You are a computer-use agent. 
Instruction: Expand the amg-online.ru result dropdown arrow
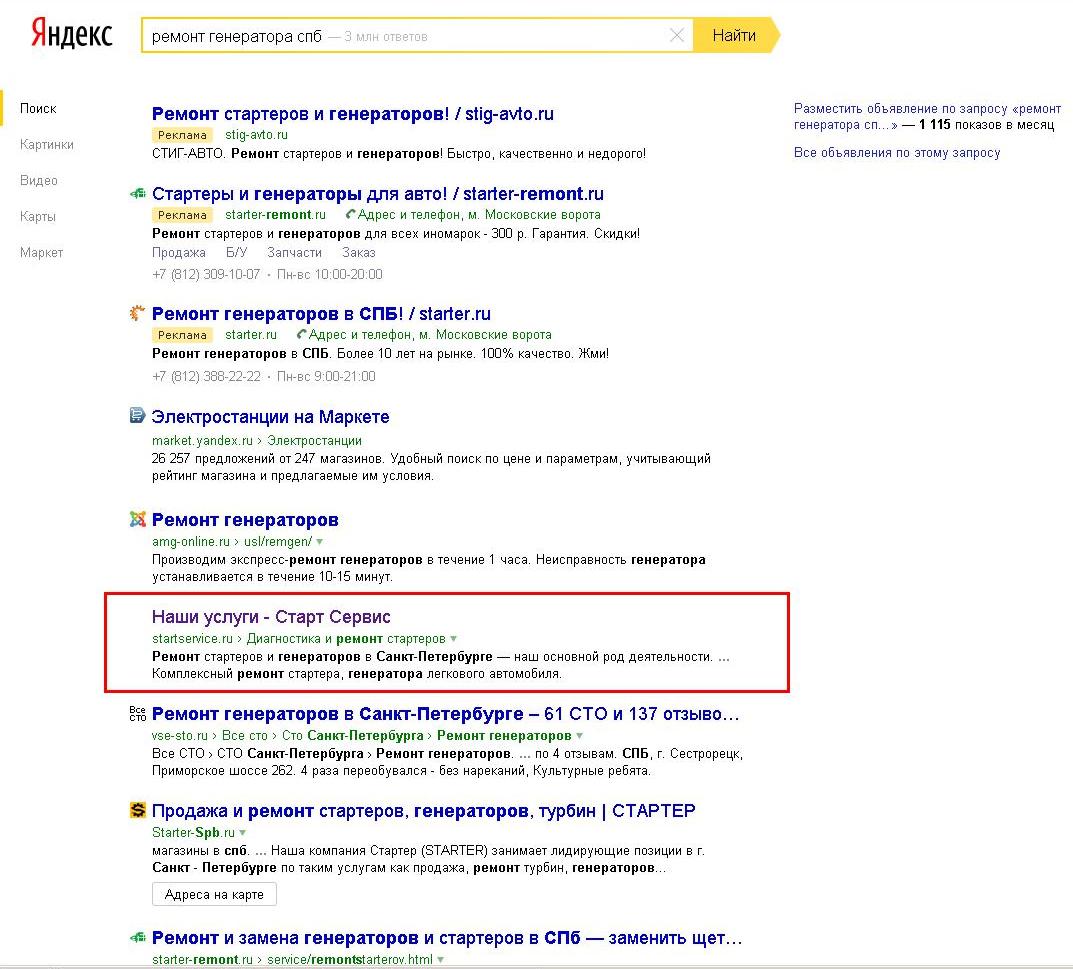tap(320, 541)
